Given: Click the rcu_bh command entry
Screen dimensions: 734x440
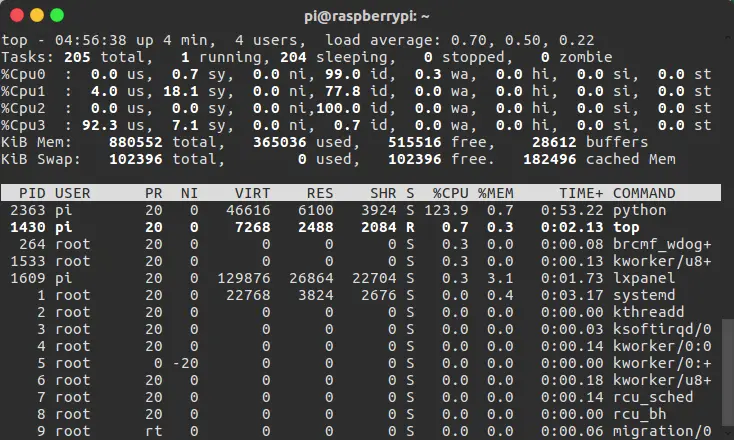Looking at the screenshot, I should (x=639, y=414).
